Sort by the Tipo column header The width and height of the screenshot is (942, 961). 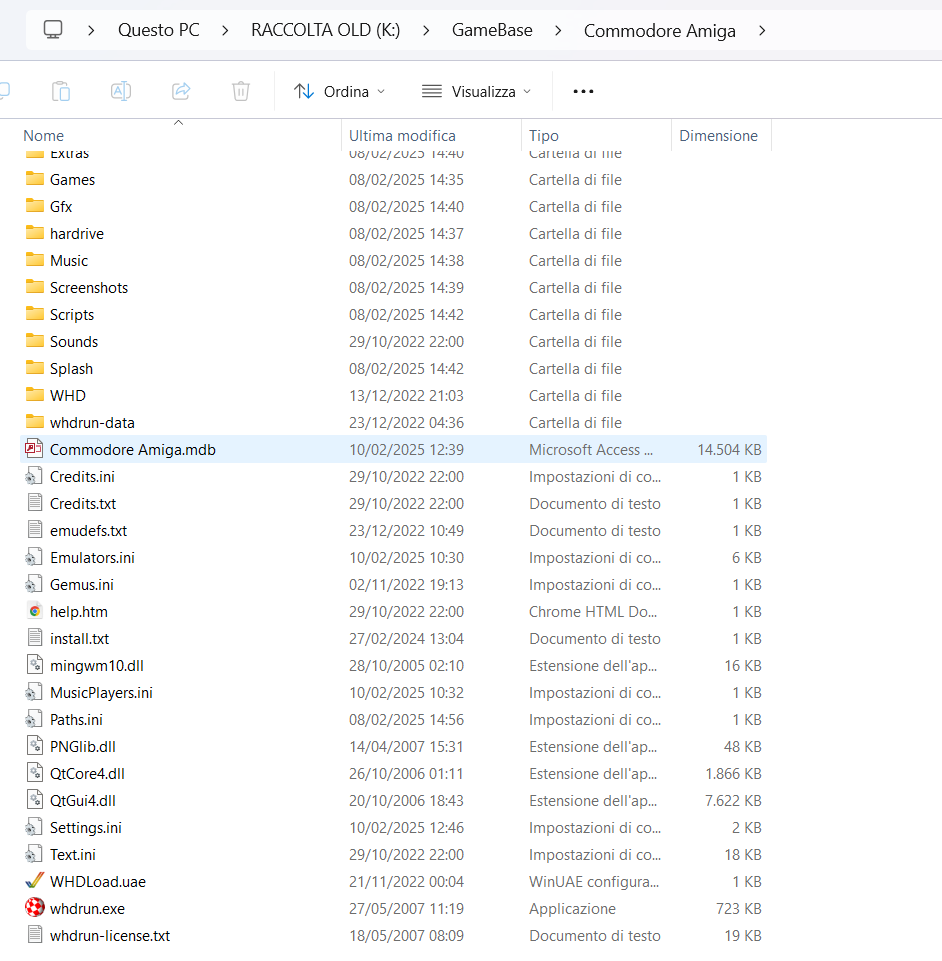click(x=544, y=135)
